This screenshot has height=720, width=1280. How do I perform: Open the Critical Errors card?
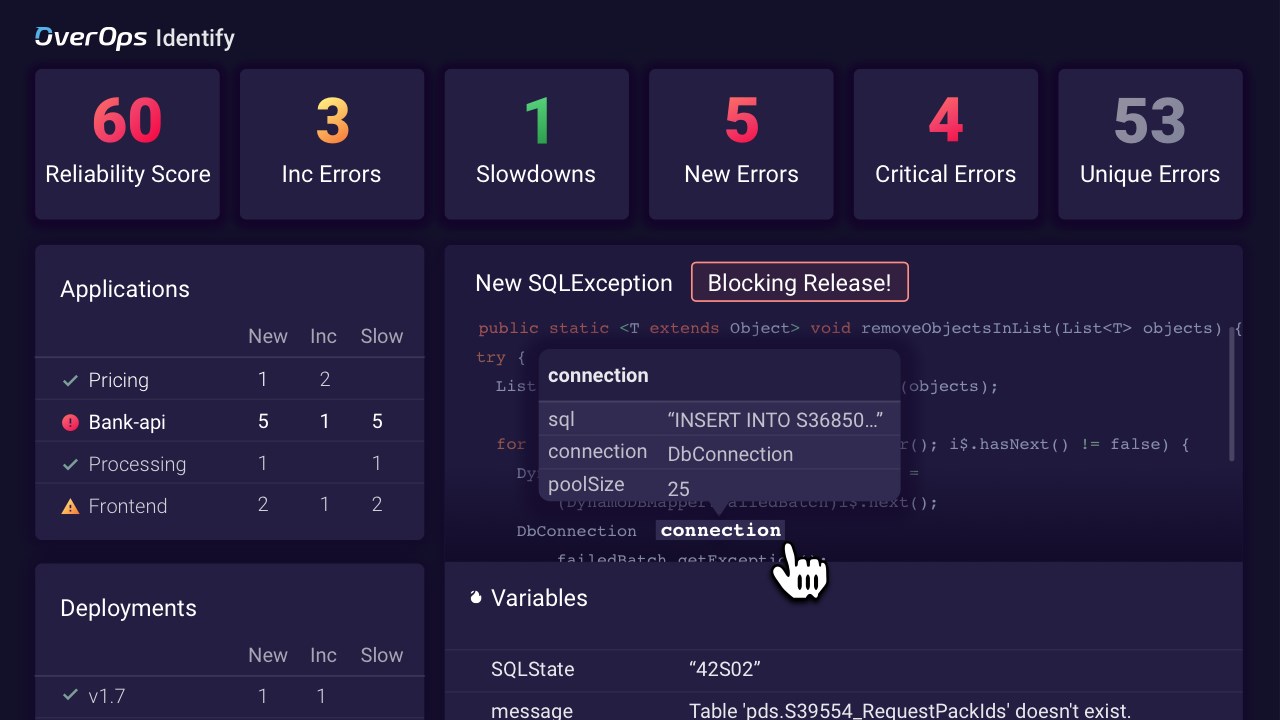[x=945, y=144]
